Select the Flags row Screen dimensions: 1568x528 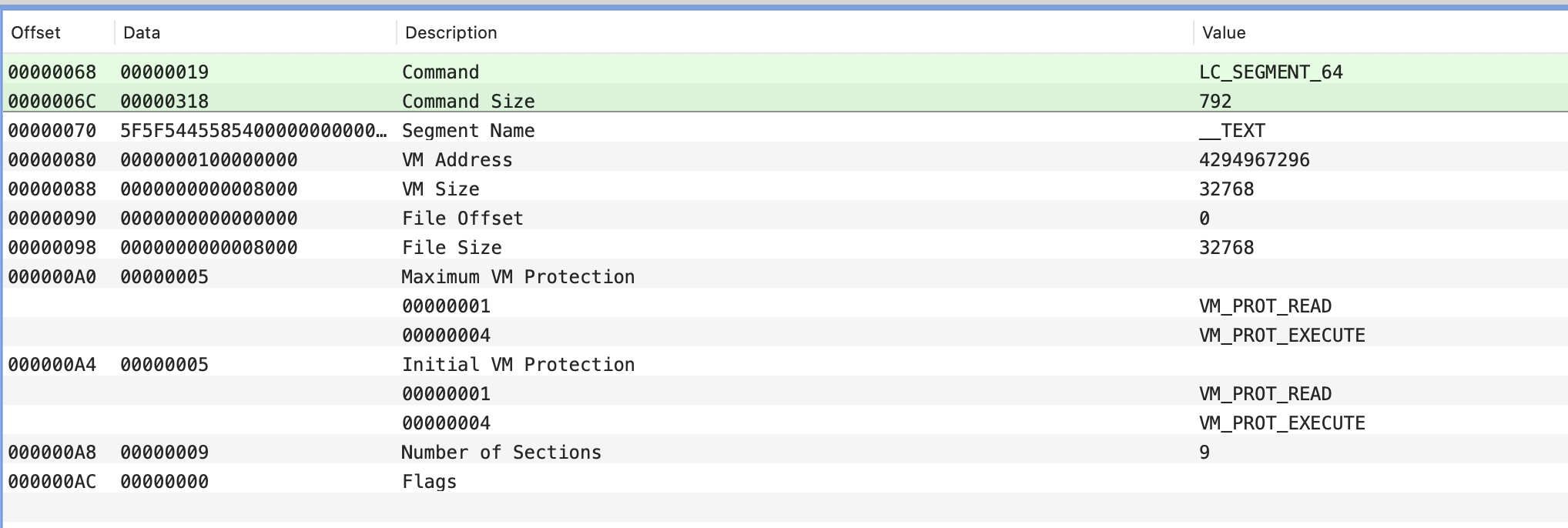pyautogui.click(x=786, y=482)
